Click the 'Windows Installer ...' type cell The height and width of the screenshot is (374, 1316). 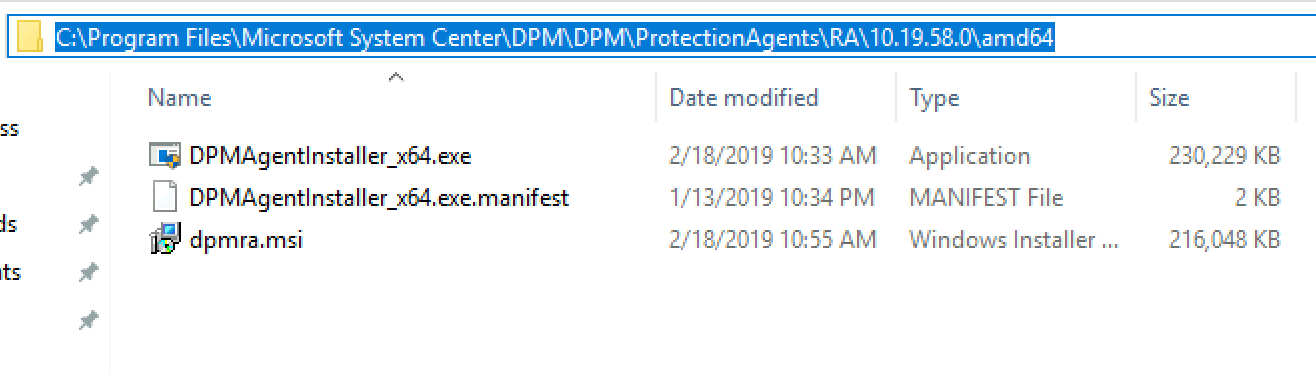click(1015, 240)
